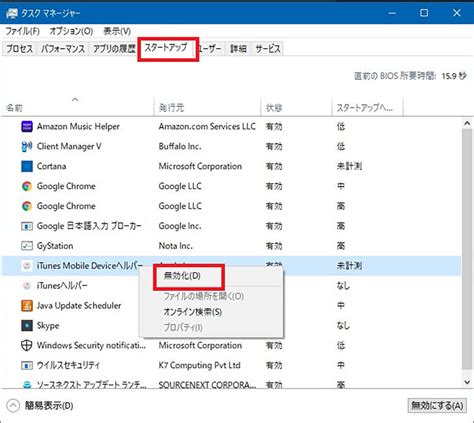Image resolution: width=474 pixels, height=423 pixels.
Task: Switch to the パフォーマンス tab
Action: (x=63, y=49)
